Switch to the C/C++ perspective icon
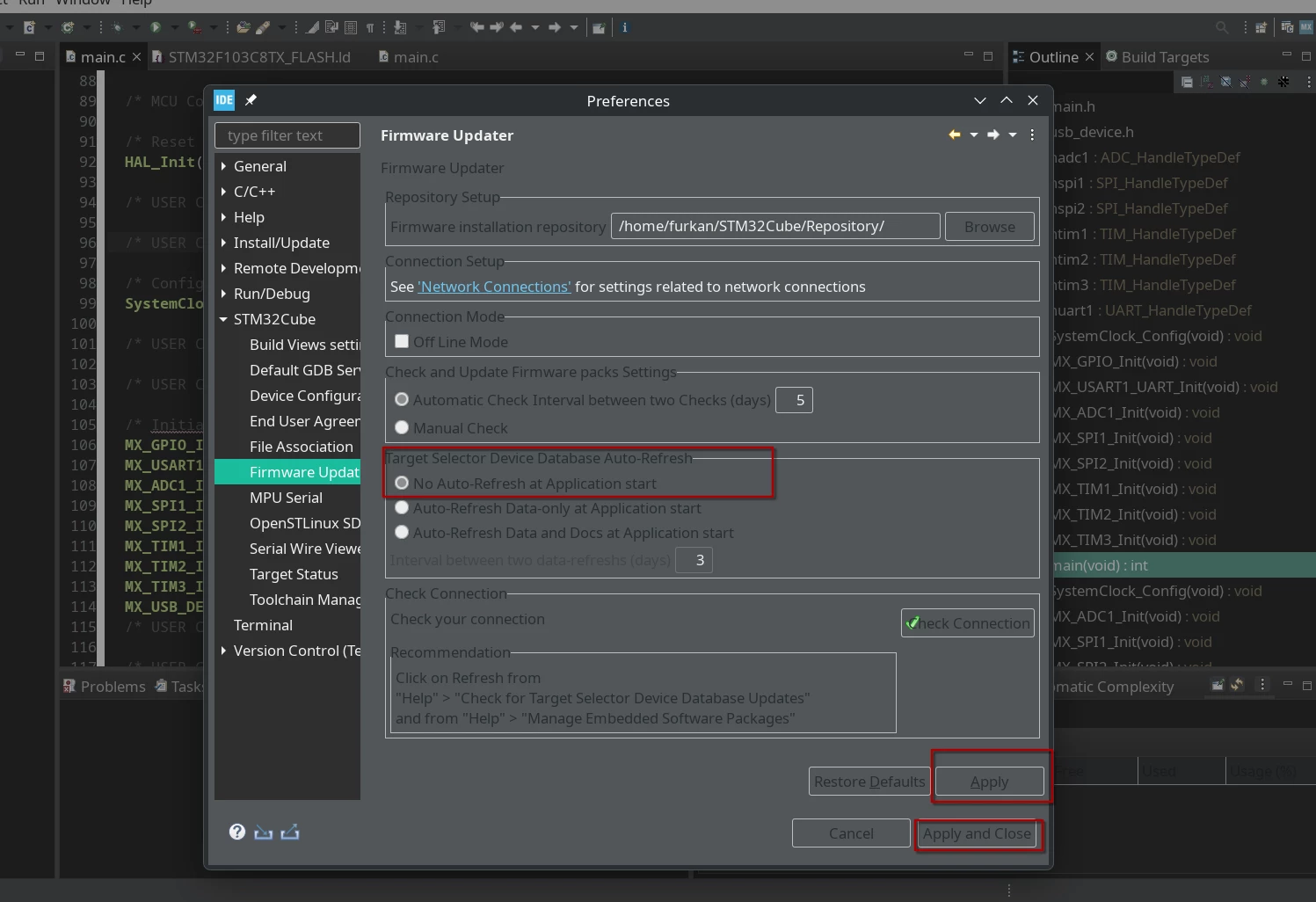Image resolution: width=1316 pixels, height=902 pixels. tap(1287, 27)
